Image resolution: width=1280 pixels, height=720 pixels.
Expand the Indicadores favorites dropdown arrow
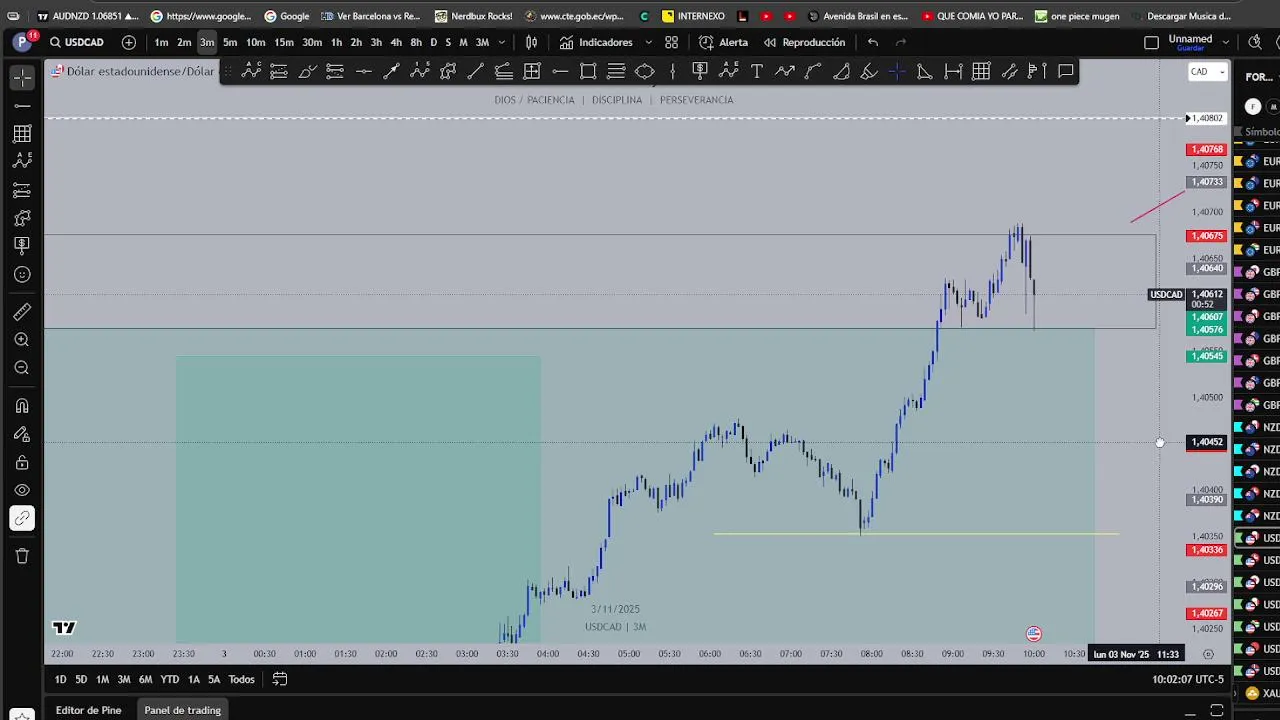coord(649,42)
